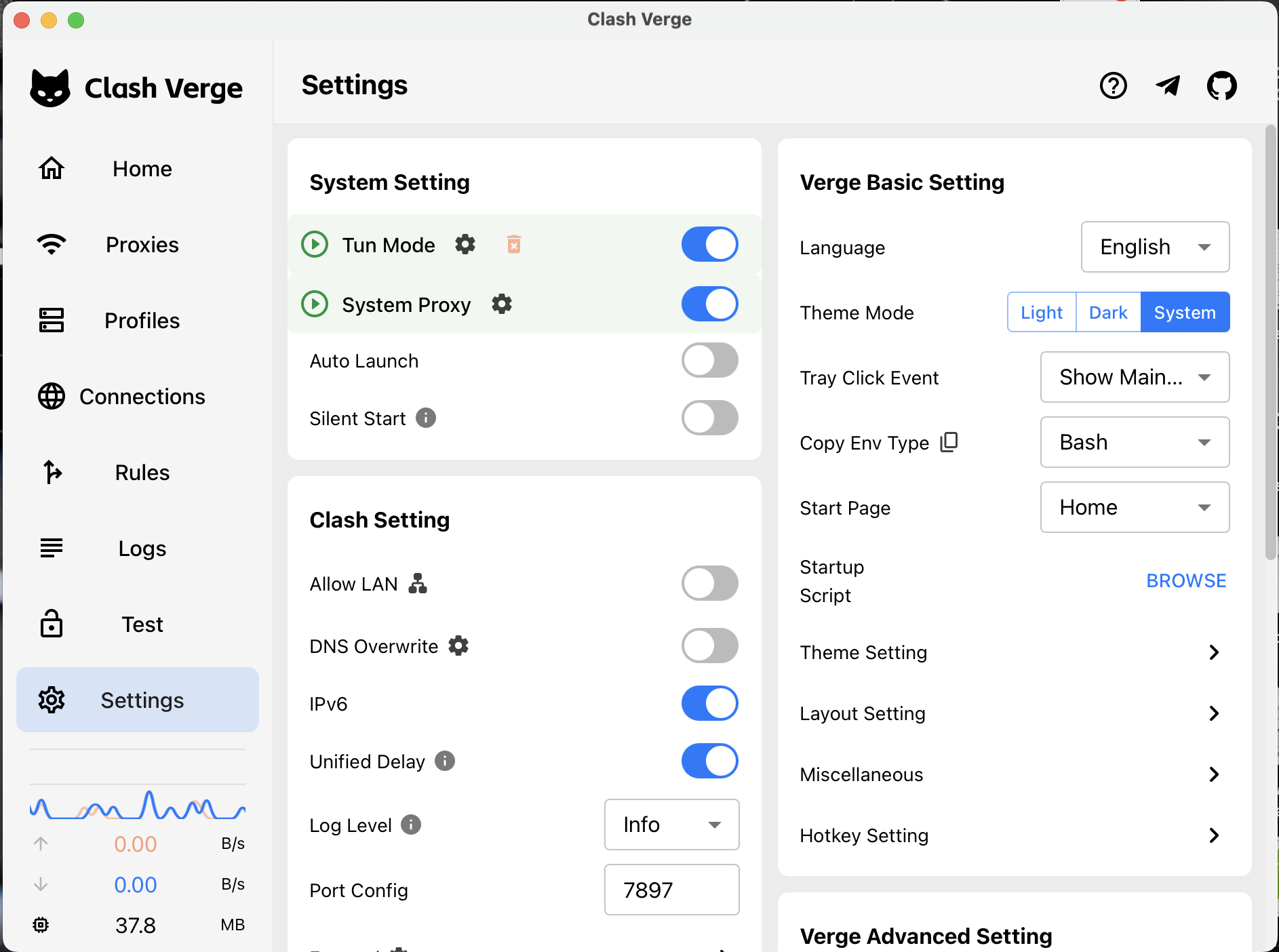Click the System Proxy play status icon

315,304
